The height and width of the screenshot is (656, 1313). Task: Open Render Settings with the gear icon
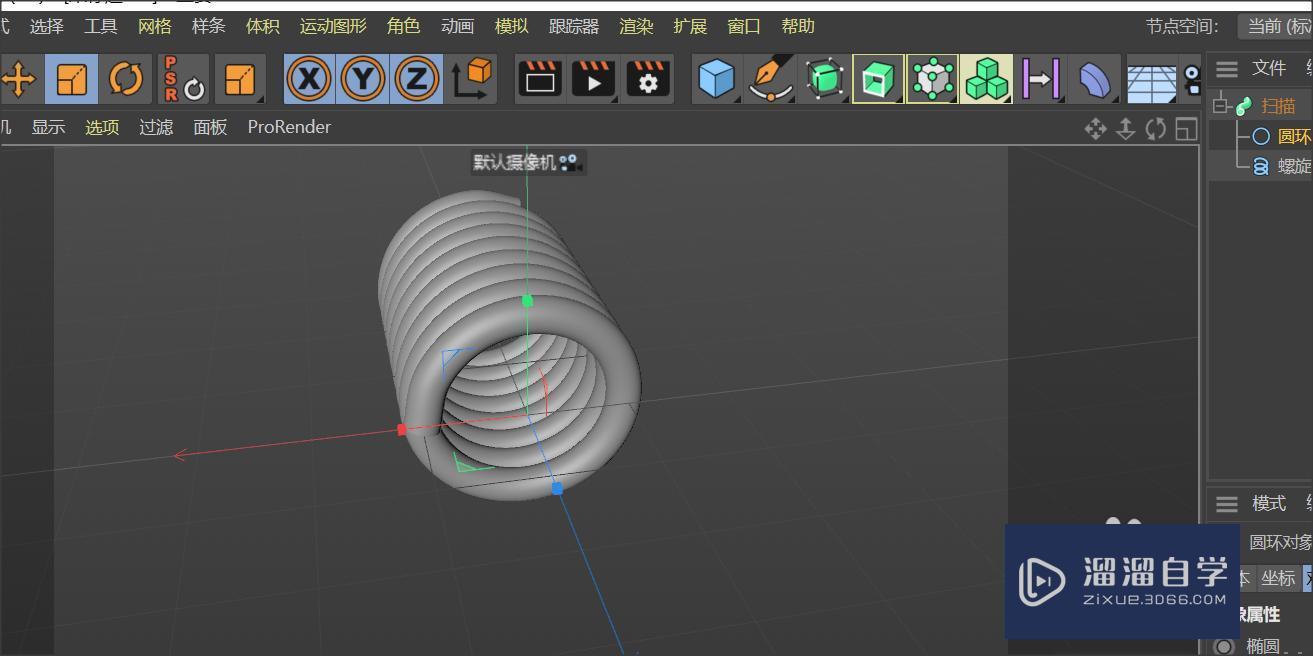pos(647,78)
